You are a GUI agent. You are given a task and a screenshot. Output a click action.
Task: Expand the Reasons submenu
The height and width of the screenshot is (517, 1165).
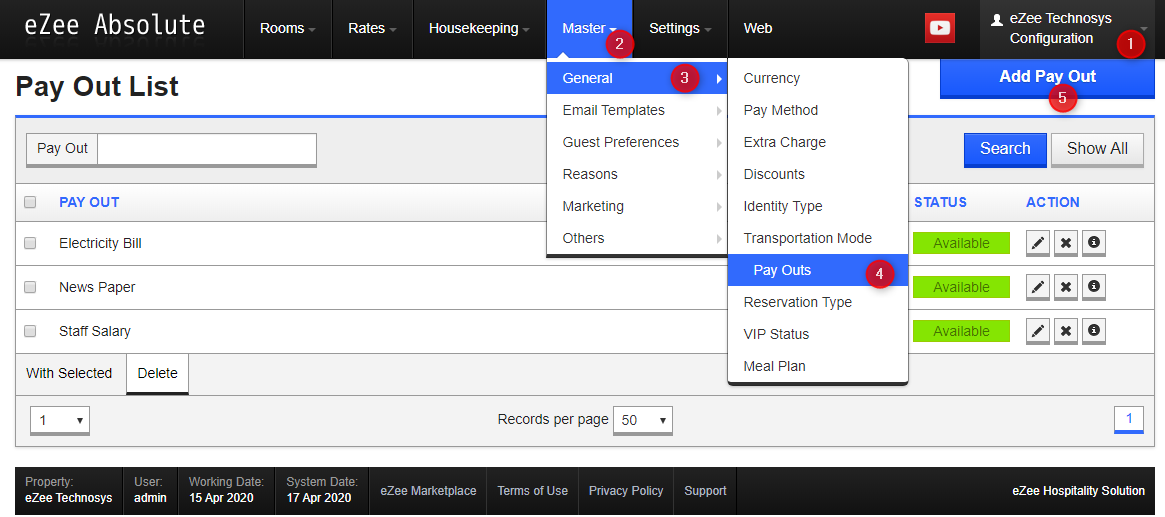tap(637, 174)
